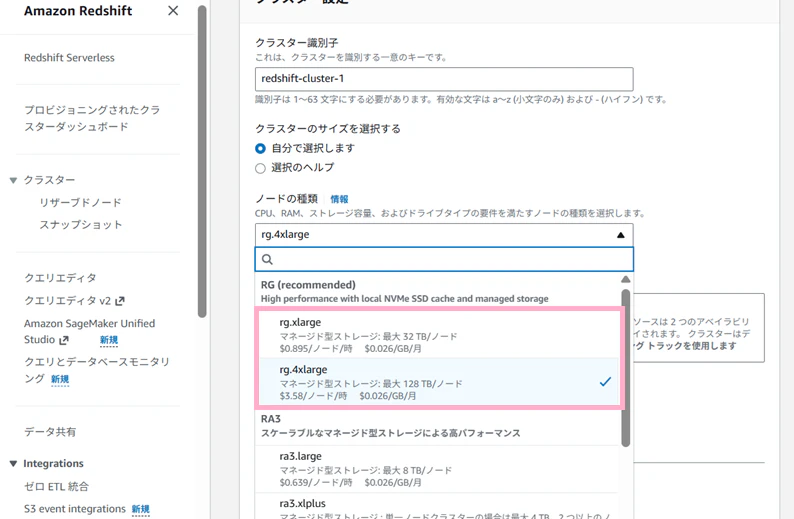The width and height of the screenshot is (794, 519).
Task: Collapse the Integrations section triangle
Action: [14, 464]
